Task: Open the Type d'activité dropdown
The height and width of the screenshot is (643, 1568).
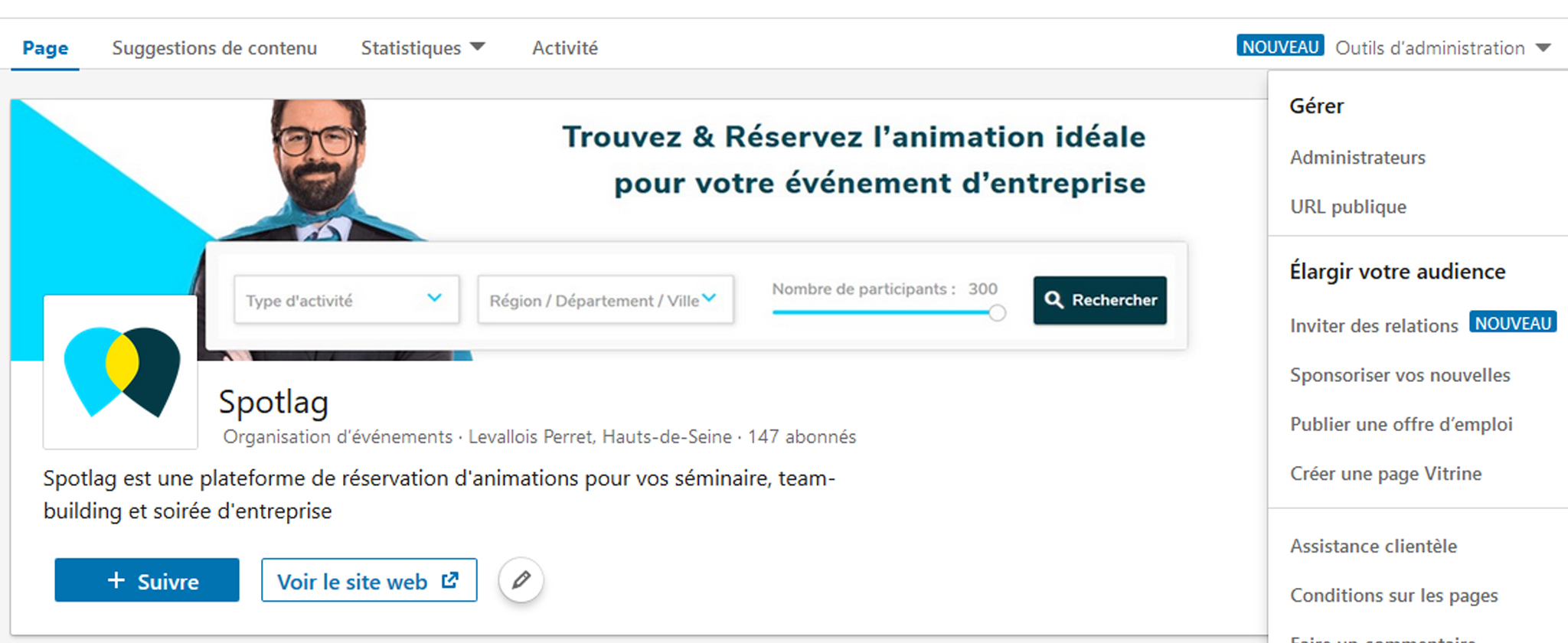Action: click(x=346, y=300)
